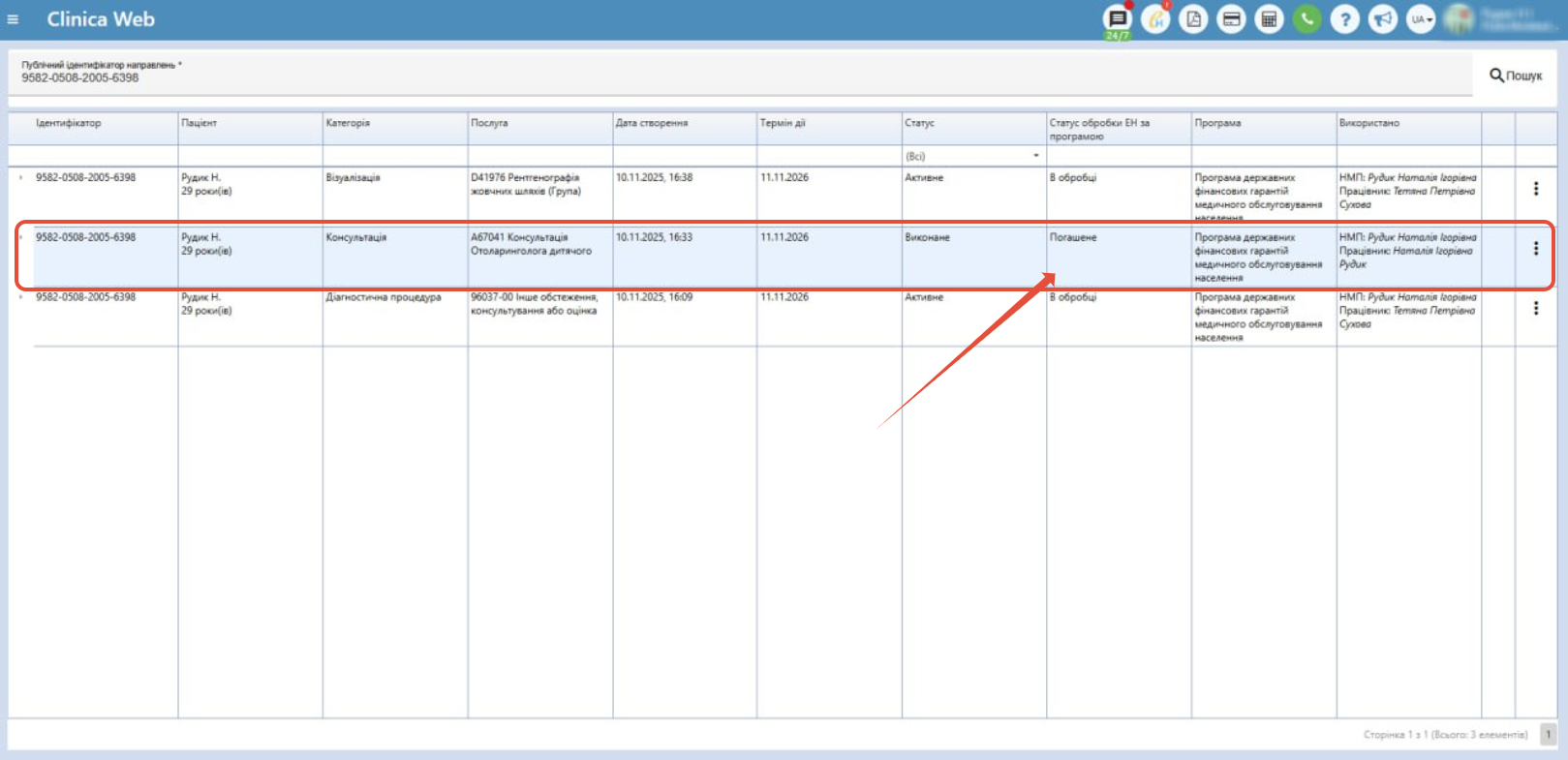Open the Статус filter dropdown

pyautogui.click(x=1035, y=156)
